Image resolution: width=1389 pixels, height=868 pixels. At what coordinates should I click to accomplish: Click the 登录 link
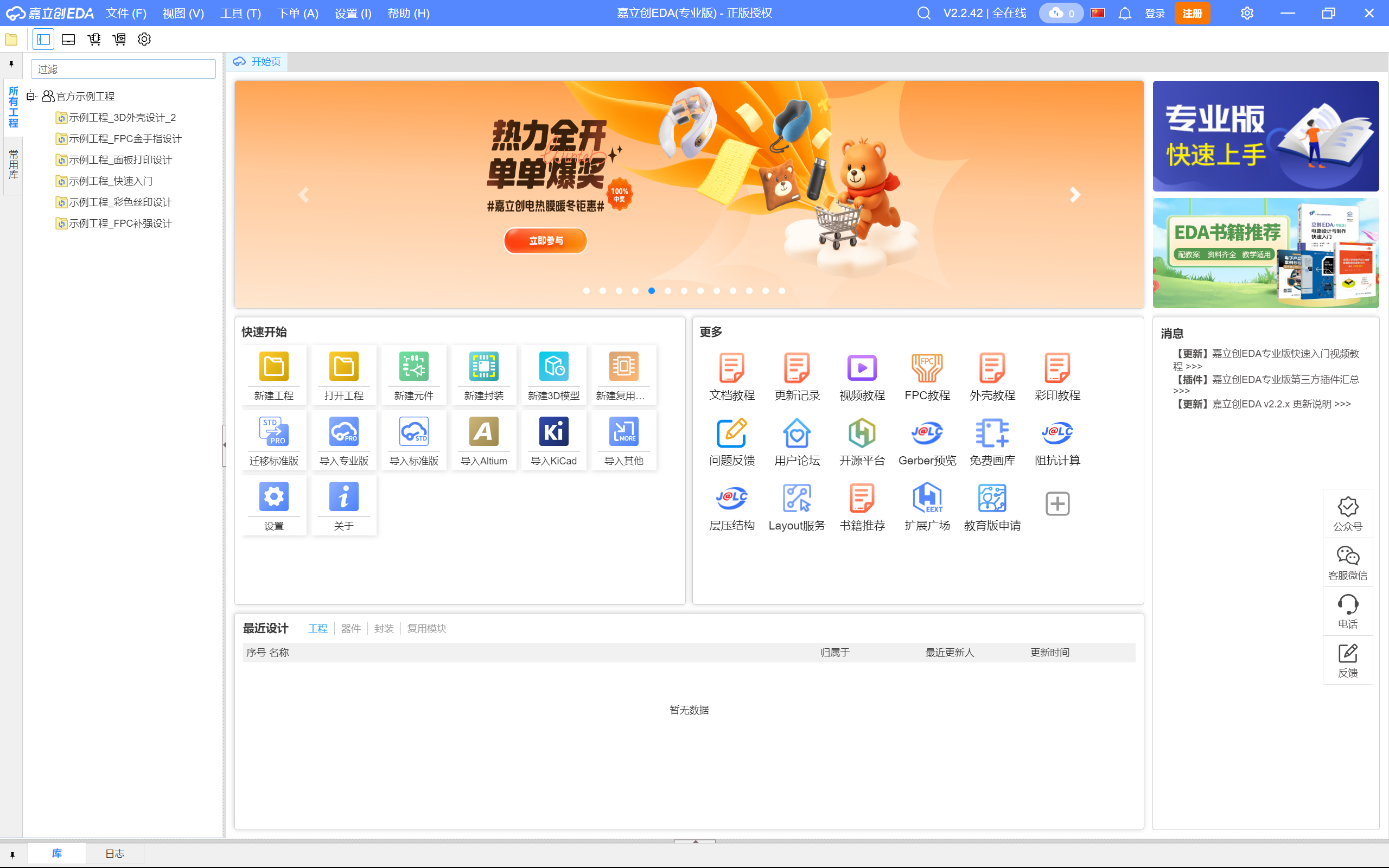[1155, 13]
